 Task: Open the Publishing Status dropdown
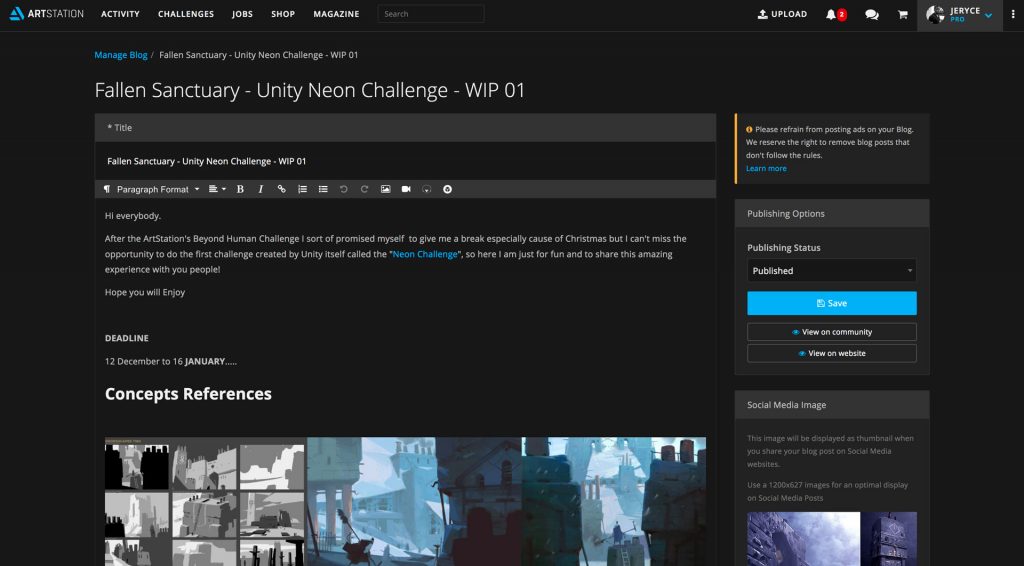[x=831, y=270]
